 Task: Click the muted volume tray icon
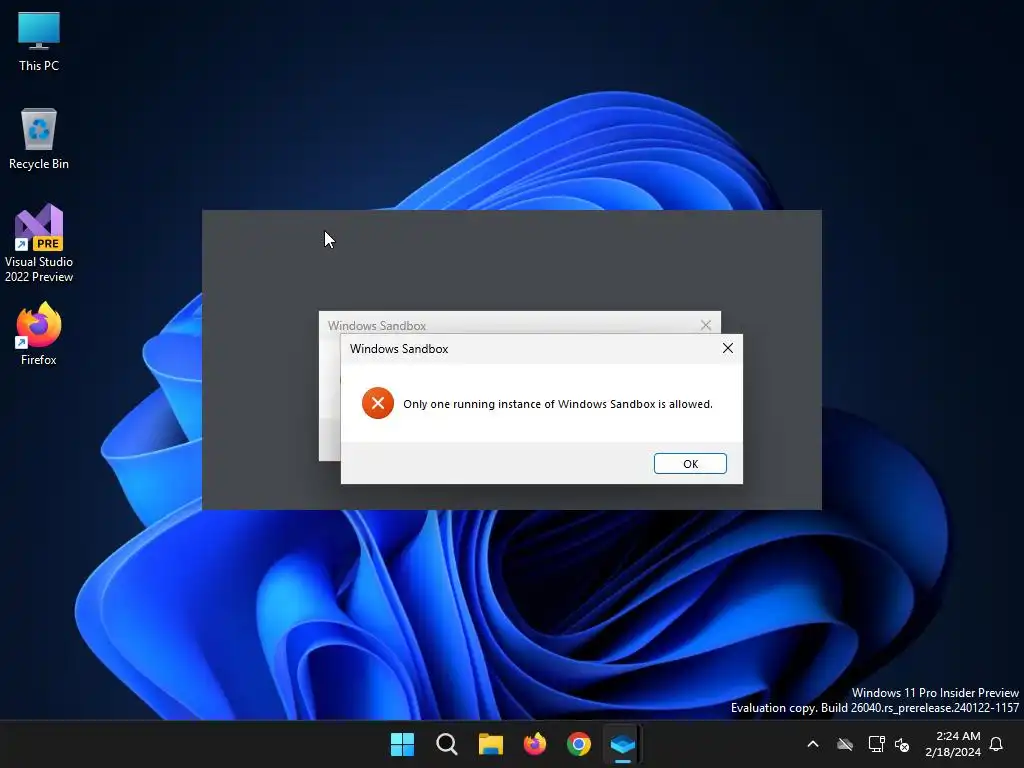(x=902, y=744)
